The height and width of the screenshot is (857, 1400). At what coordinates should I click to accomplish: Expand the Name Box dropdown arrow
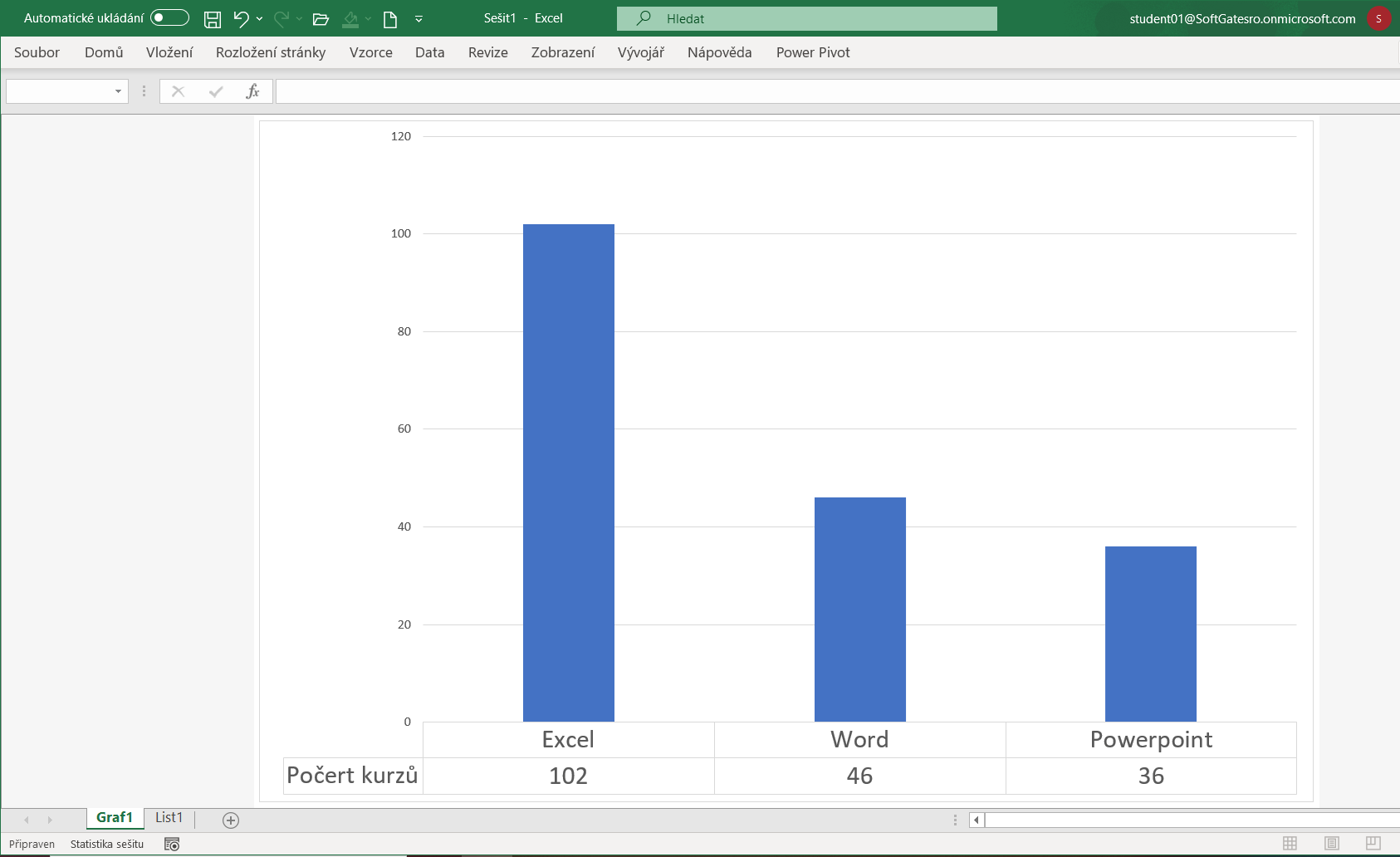[118, 91]
